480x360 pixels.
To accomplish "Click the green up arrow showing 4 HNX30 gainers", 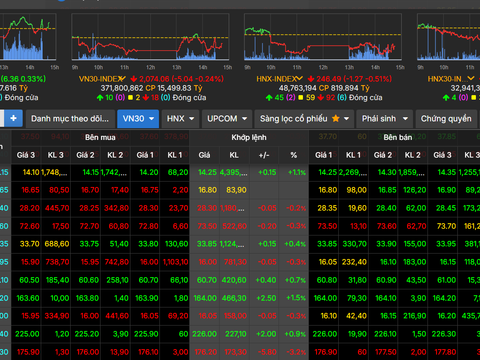I will click(x=446, y=98).
